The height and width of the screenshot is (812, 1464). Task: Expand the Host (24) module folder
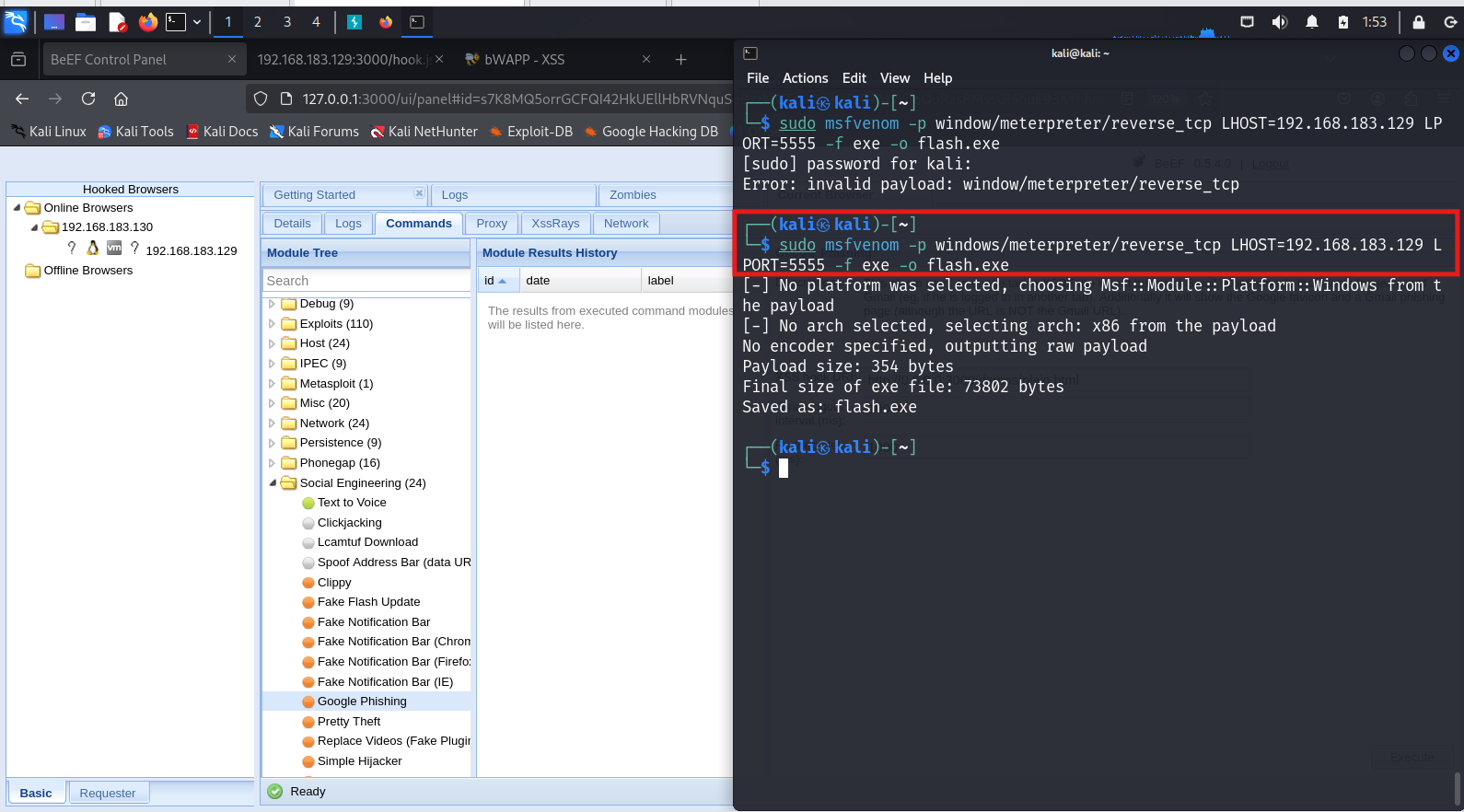272,343
